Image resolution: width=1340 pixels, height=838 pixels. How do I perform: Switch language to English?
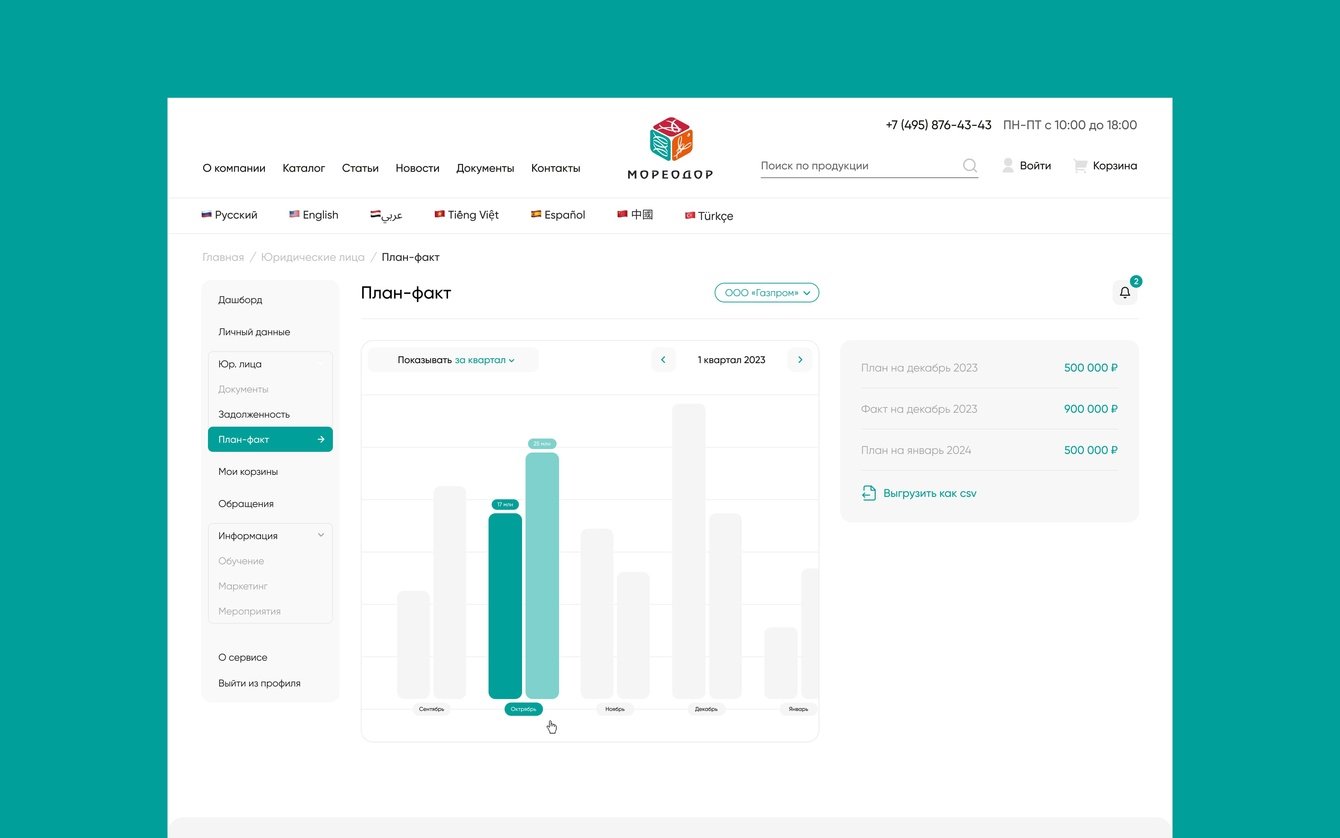click(314, 215)
